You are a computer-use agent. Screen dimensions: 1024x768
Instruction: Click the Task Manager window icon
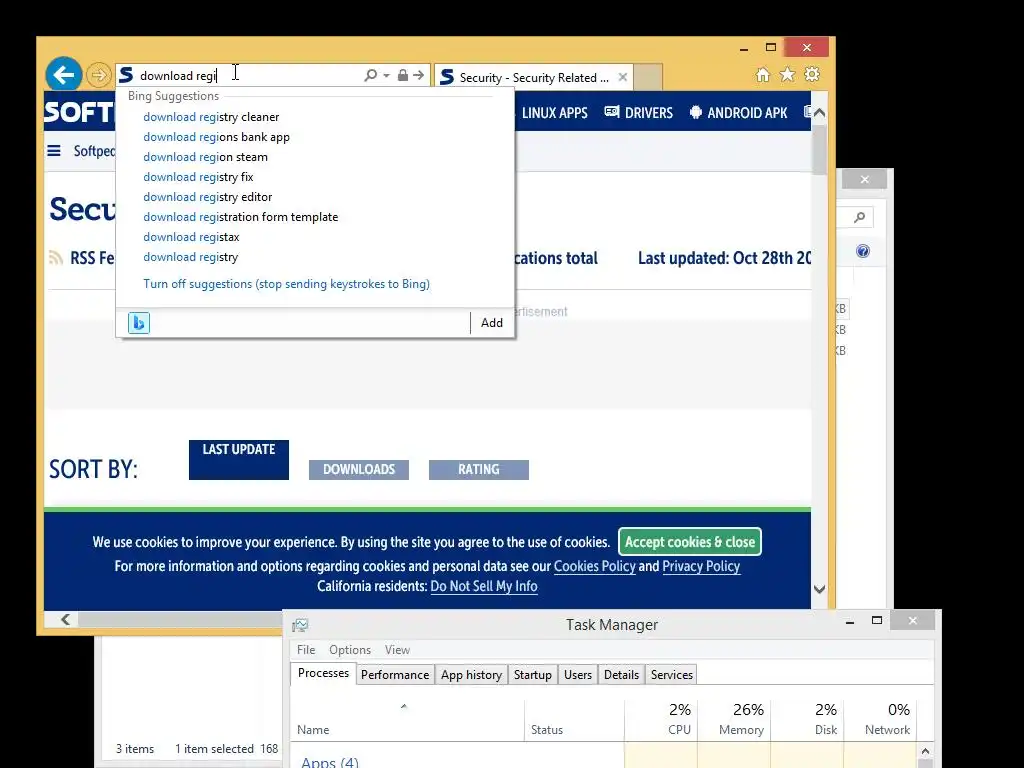pyautogui.click(x=300, y=625)
